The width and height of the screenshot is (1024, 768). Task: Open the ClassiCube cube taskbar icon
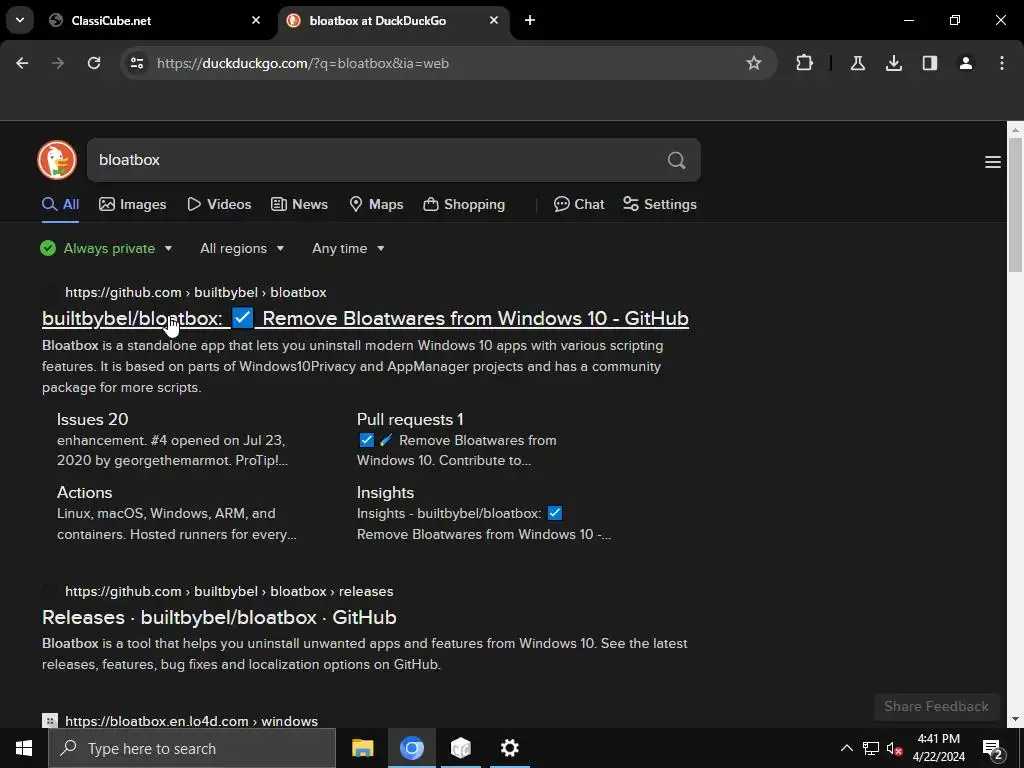[460, 748]
